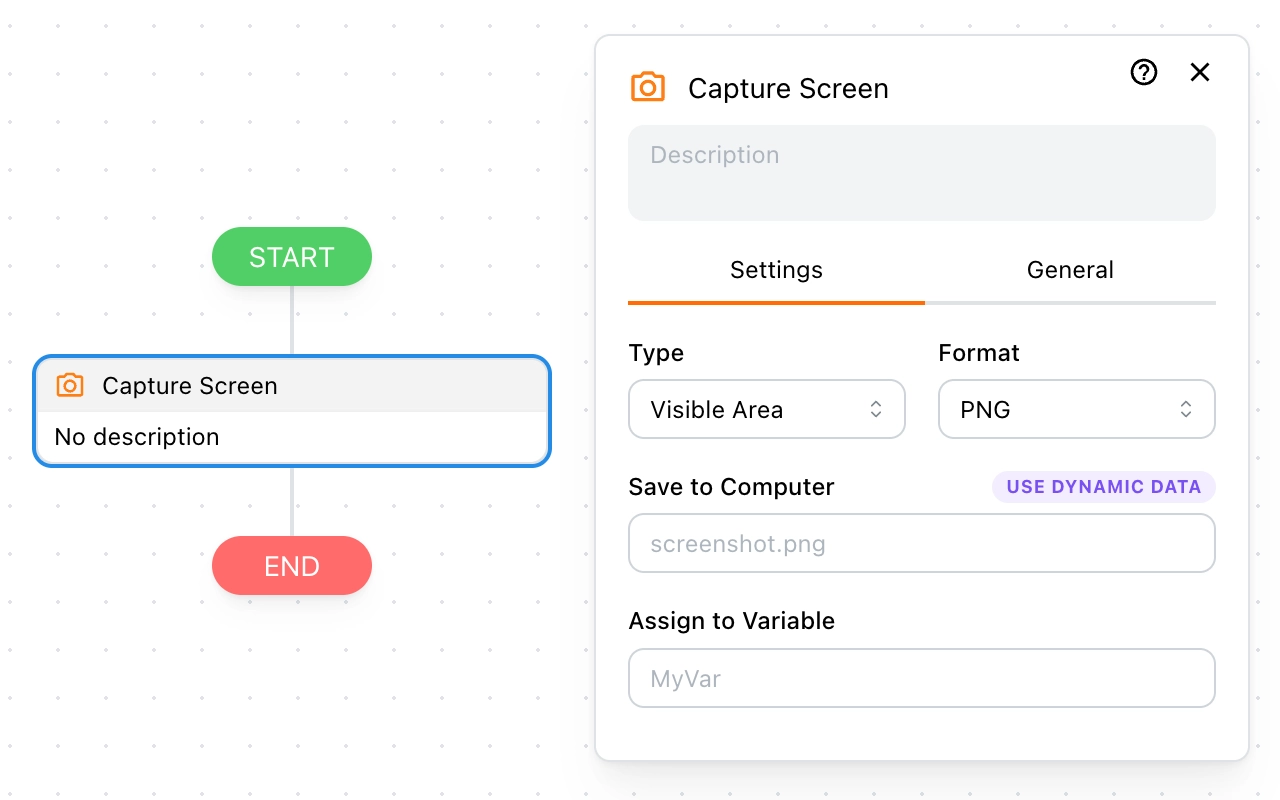This screenshot has height=800, width=1280.
Task: Click the camera icon on the workflow node
Action: tap(70, 386)
